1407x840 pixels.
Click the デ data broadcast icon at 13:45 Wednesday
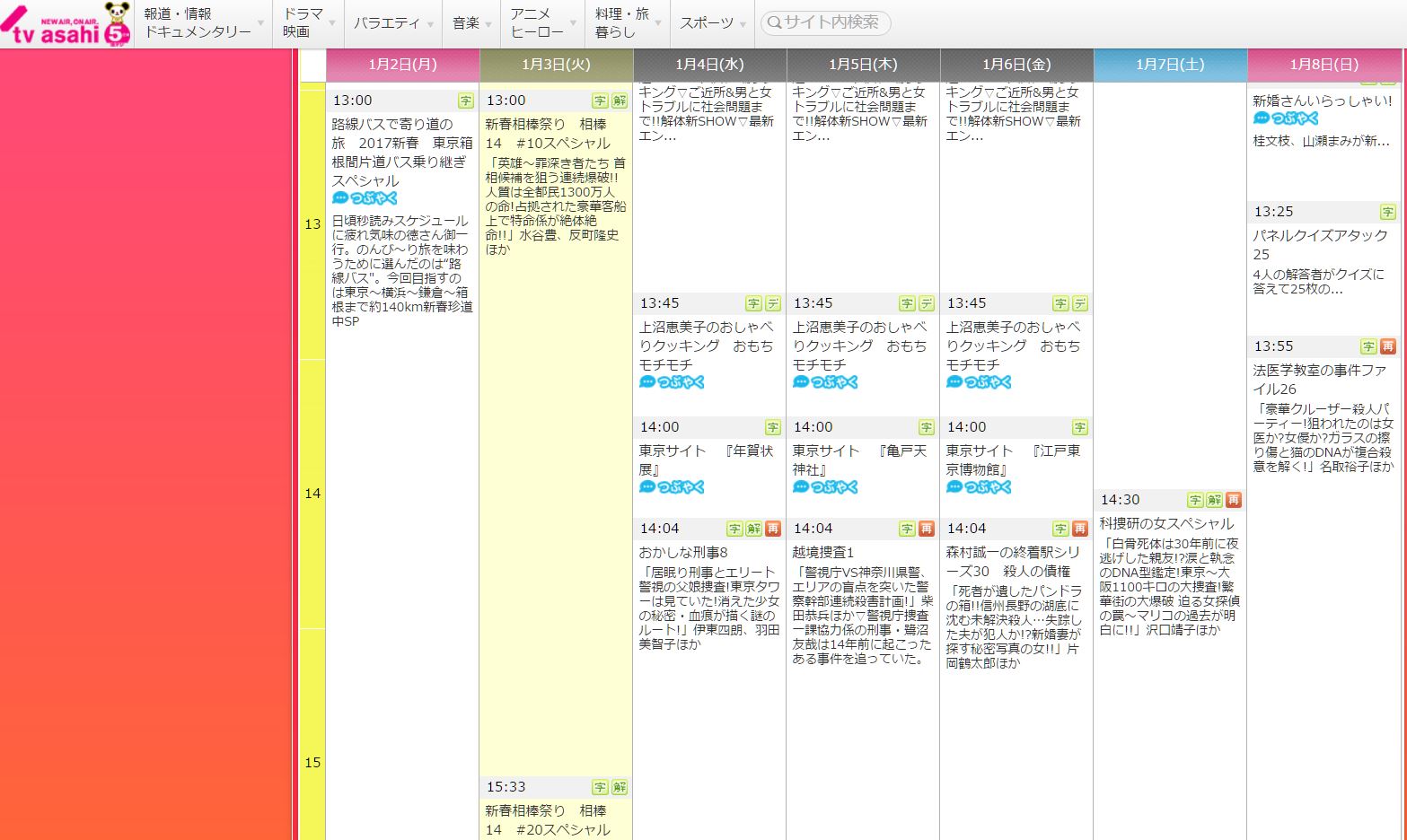773,303
